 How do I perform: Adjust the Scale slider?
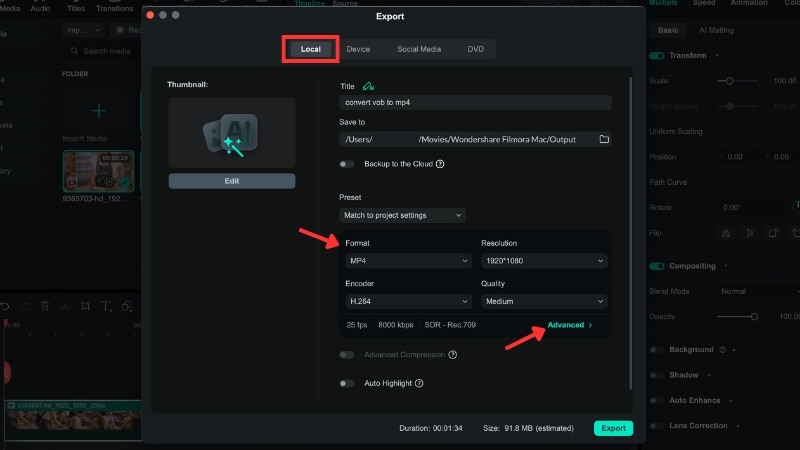point(730,81)
